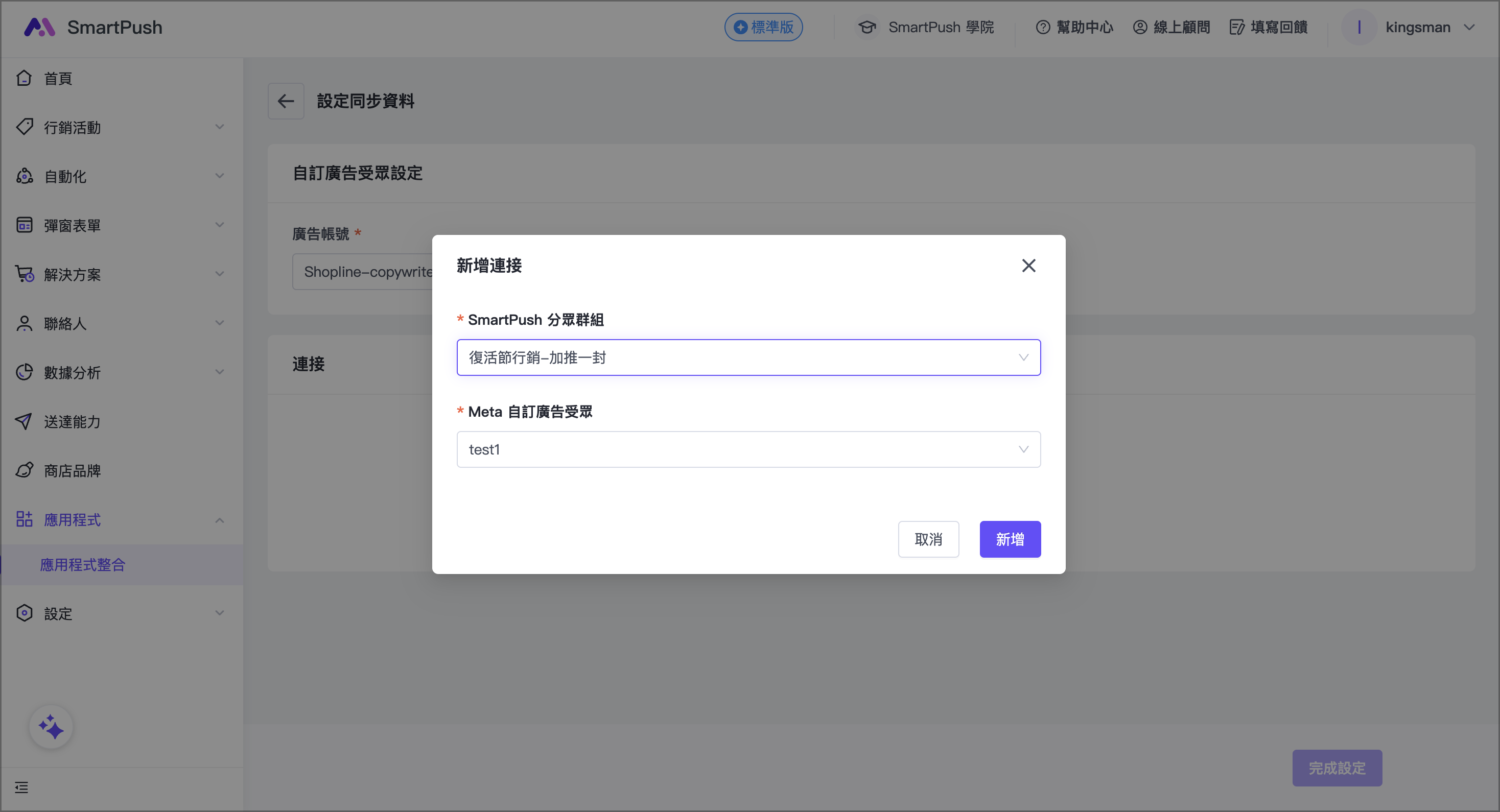Click the 新增 button
The width and height of the screenshot is (1500, 812).
1010,539
